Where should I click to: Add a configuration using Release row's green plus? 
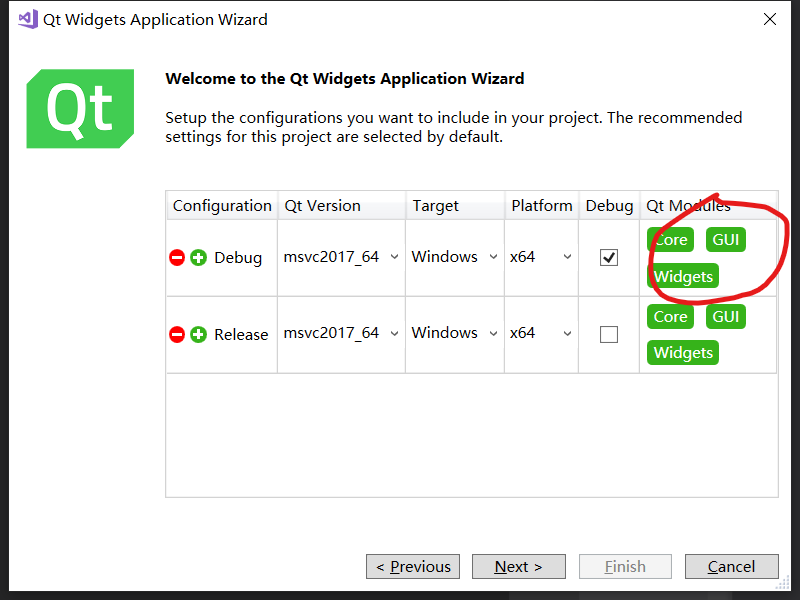click(198, 335)
